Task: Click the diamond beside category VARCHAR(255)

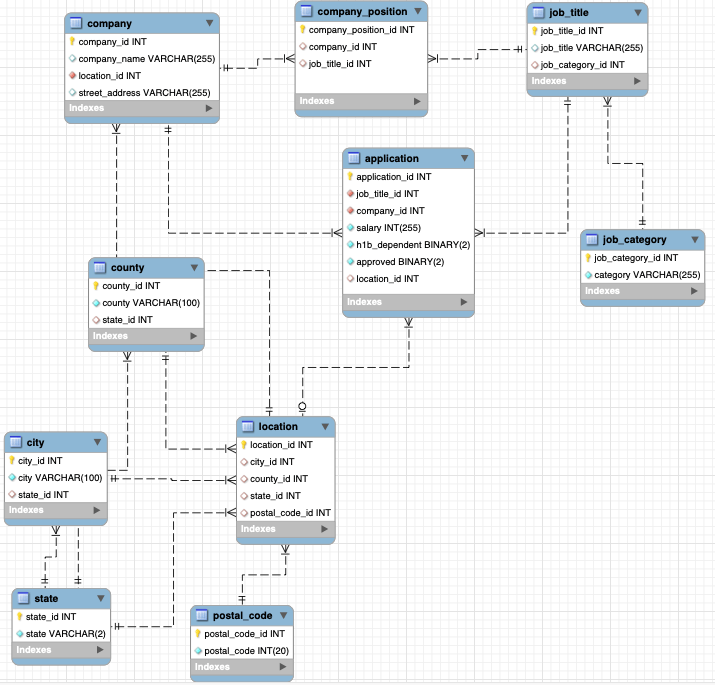Action: 588,275
